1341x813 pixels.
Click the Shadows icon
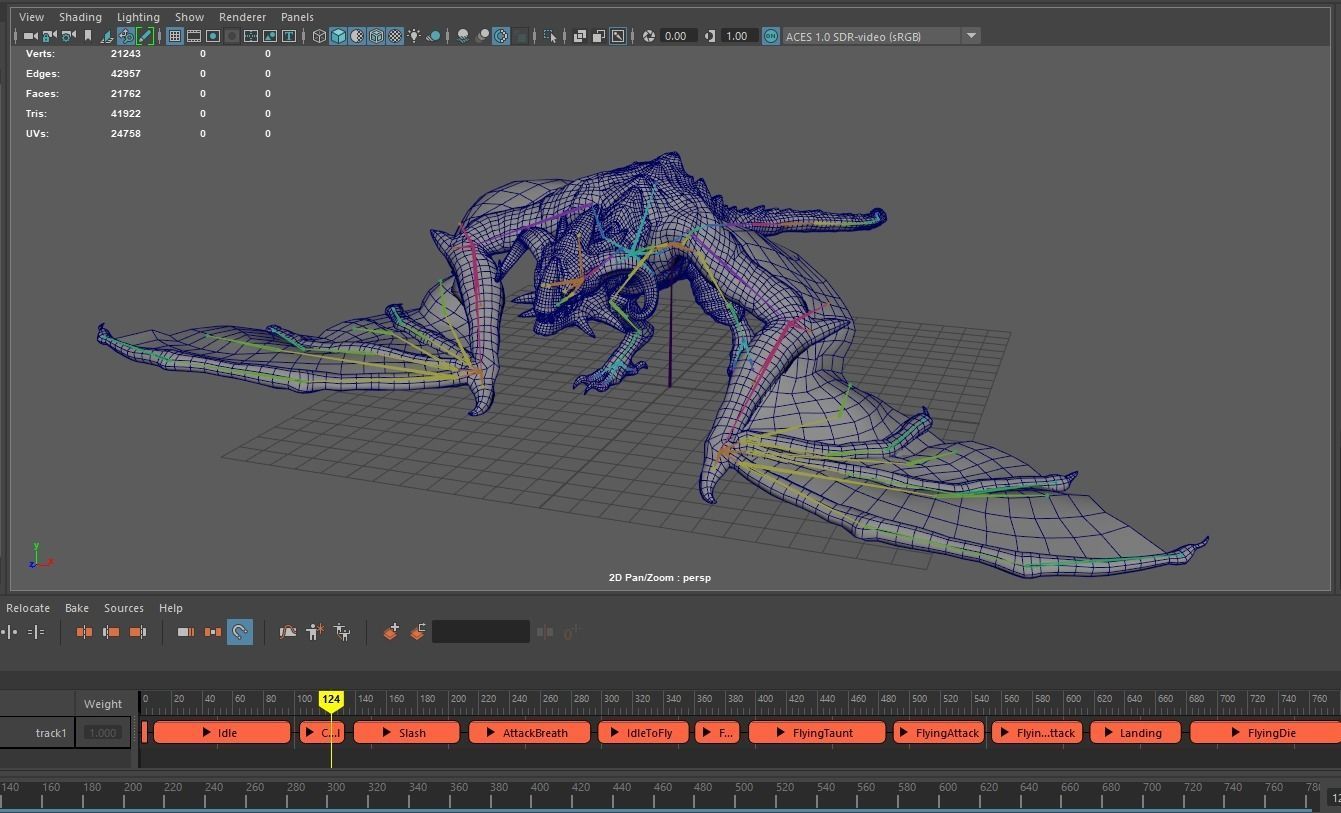click(x=433, y=36)
